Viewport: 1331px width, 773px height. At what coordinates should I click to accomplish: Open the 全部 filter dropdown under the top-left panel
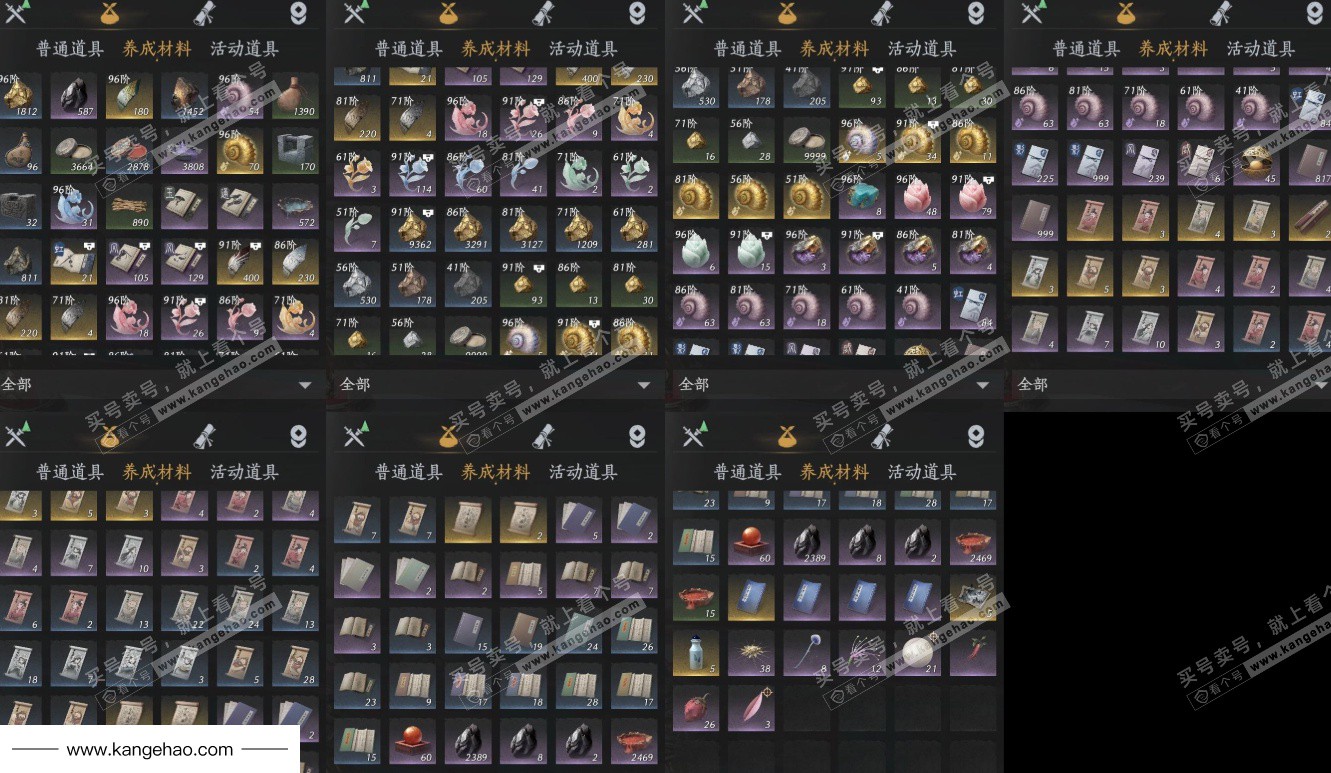tap(160, 384)
